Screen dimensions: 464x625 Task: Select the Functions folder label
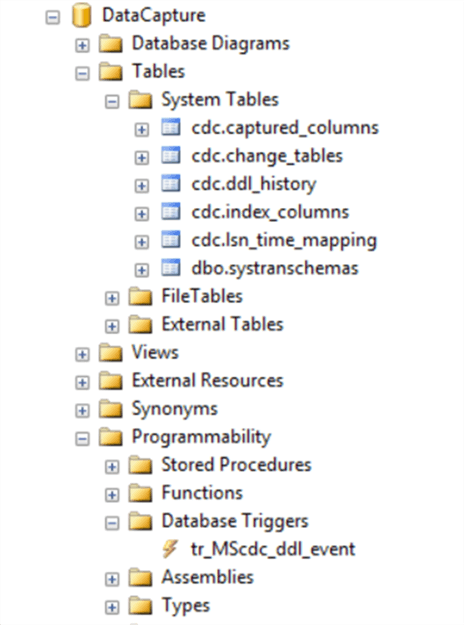coord(202,493)
